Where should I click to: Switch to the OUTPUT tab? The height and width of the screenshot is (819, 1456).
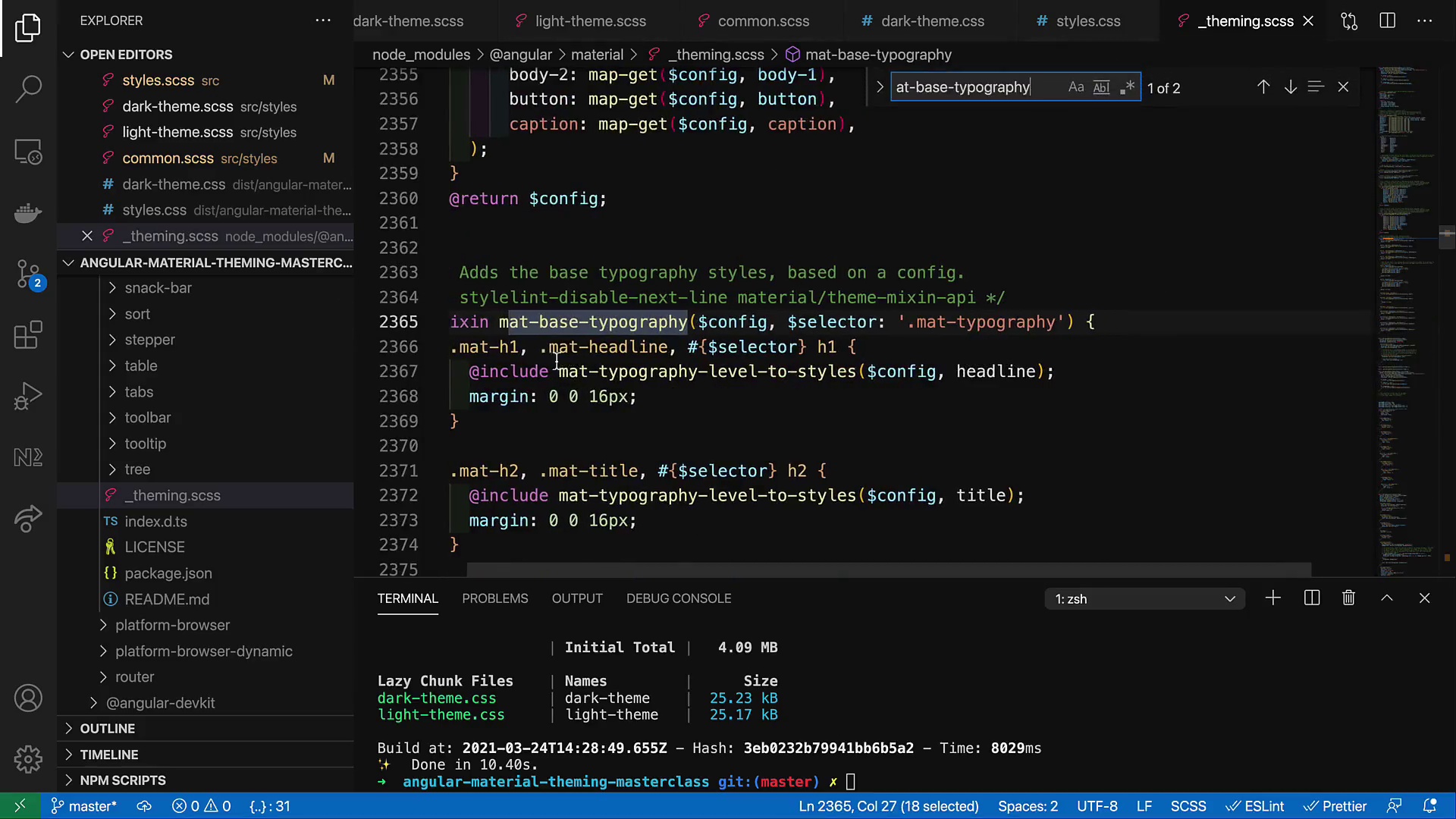coord(577,598)
